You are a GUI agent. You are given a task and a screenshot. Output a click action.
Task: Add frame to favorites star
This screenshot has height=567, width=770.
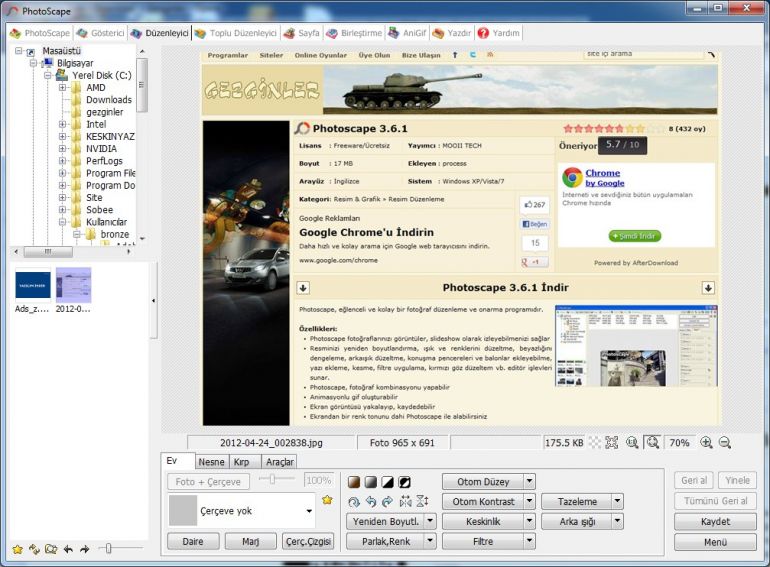tap(327, 500)
